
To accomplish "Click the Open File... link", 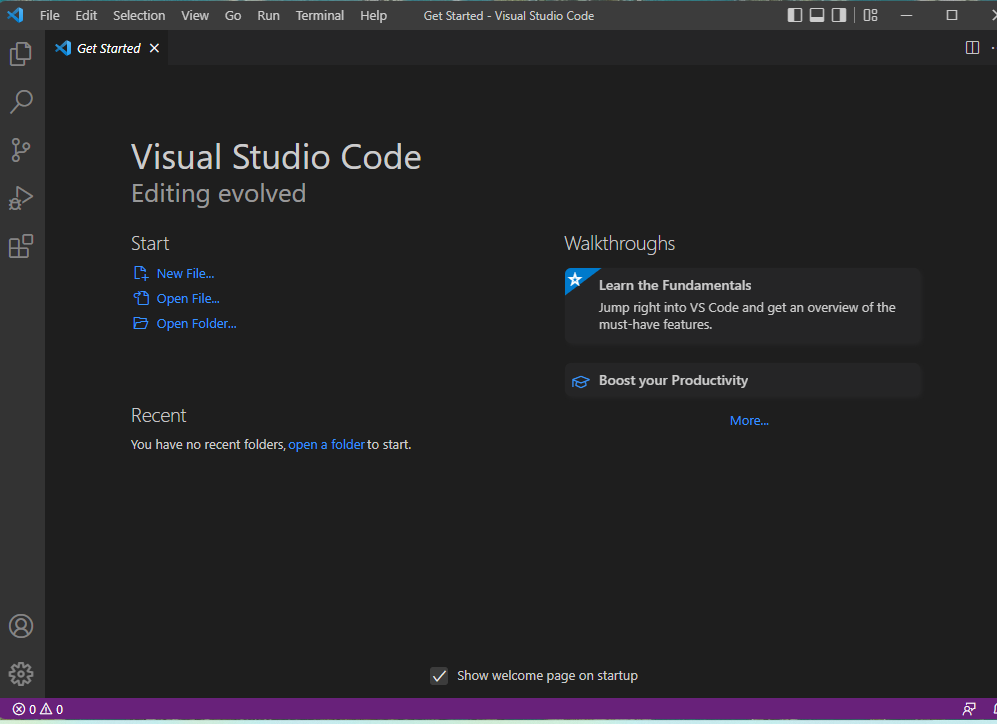I will [x=188, y=298].
